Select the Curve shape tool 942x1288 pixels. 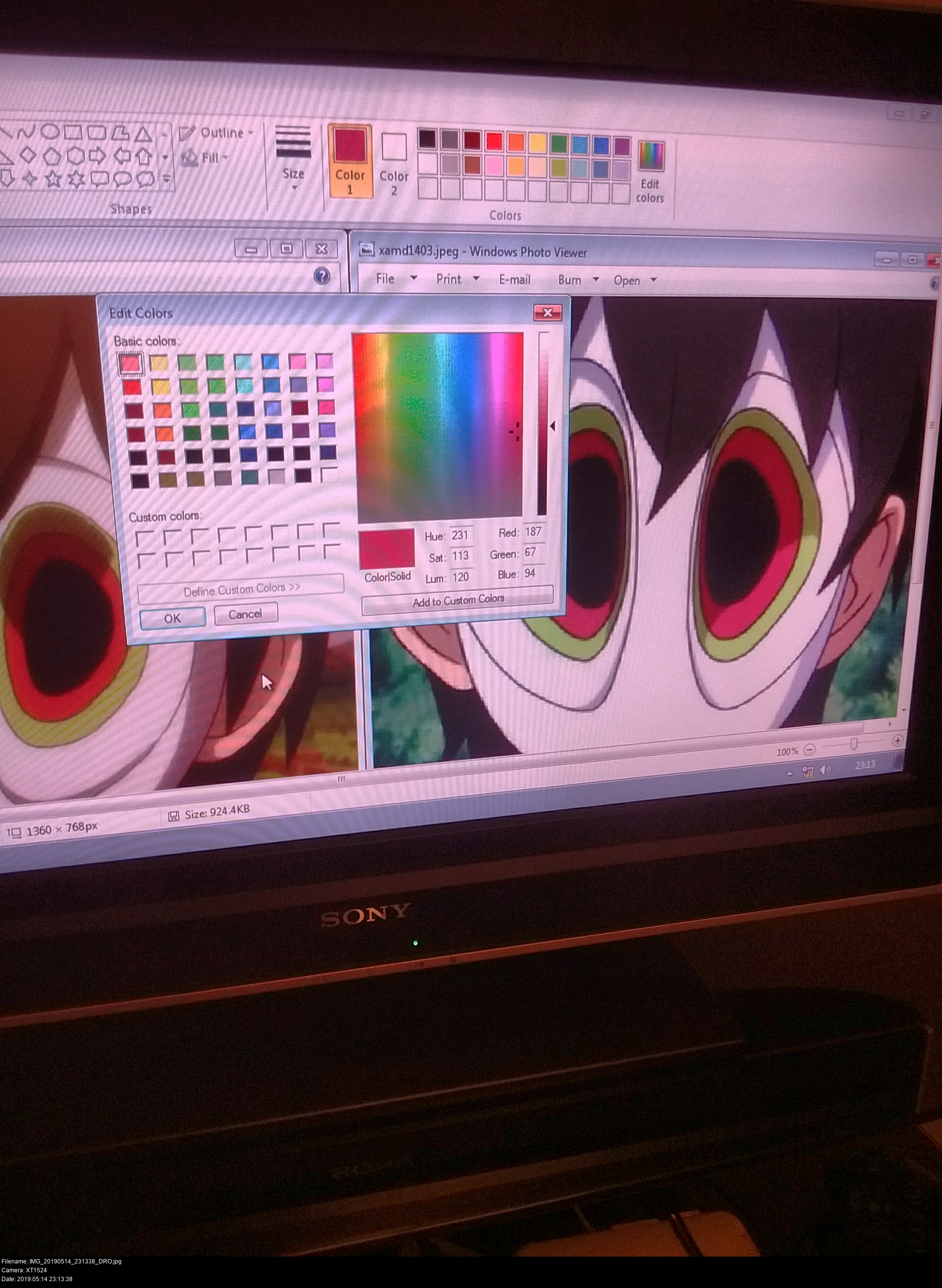26,134
